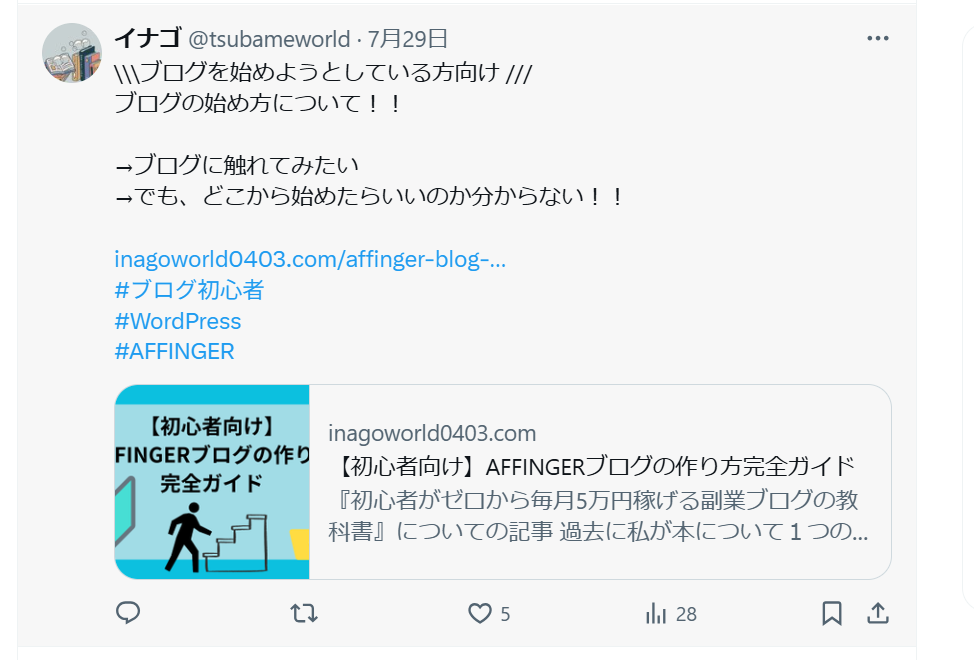Click the share upload icon
This screenshot has height=660, width=974.
(x=878, y=613)
